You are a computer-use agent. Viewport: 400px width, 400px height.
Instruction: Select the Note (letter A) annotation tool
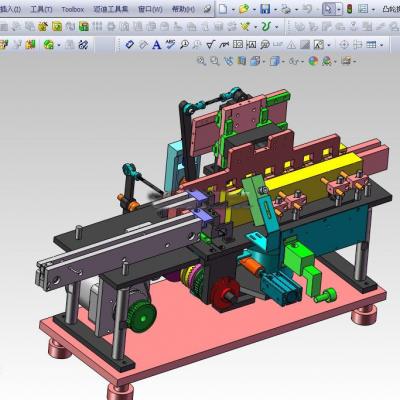pos(157,45)
